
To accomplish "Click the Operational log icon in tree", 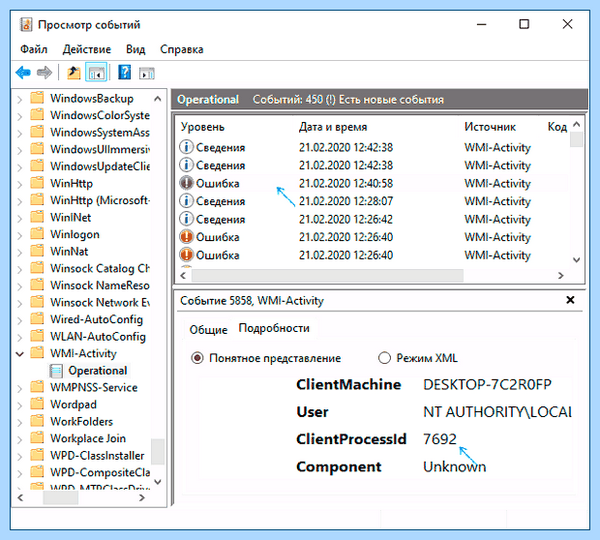I will pyautogui.click(x=57, y=370).
